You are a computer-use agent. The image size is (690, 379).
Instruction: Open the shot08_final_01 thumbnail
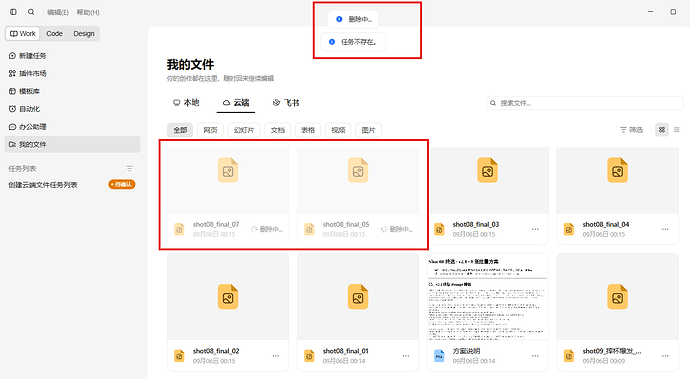[x=358, y=296]
